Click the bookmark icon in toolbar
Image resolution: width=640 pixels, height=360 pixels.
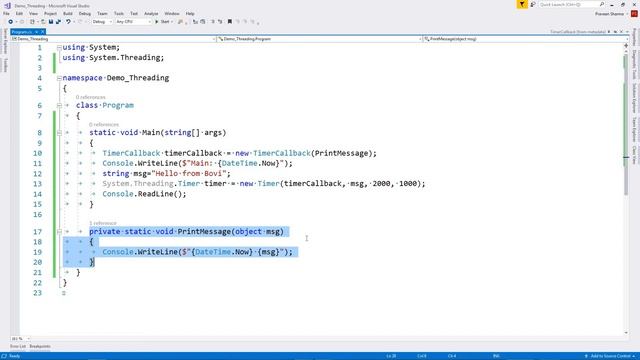click(x=230, y=22)
